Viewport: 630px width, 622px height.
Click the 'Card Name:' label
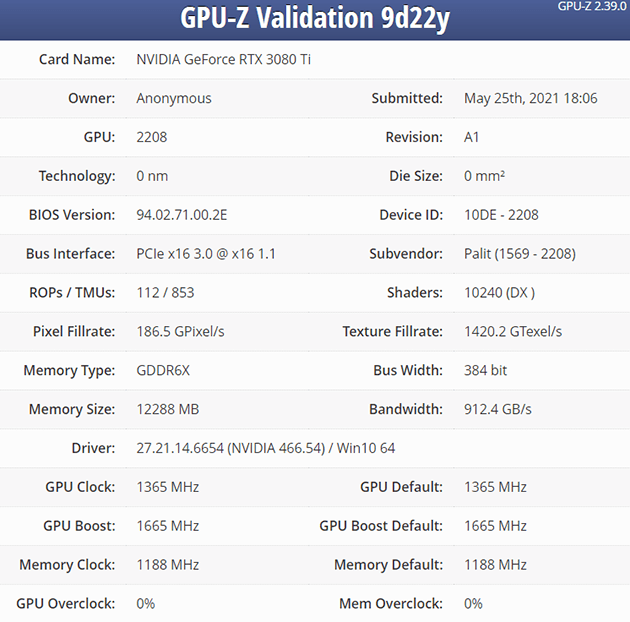pyautogui.click(x=77, y=59)
